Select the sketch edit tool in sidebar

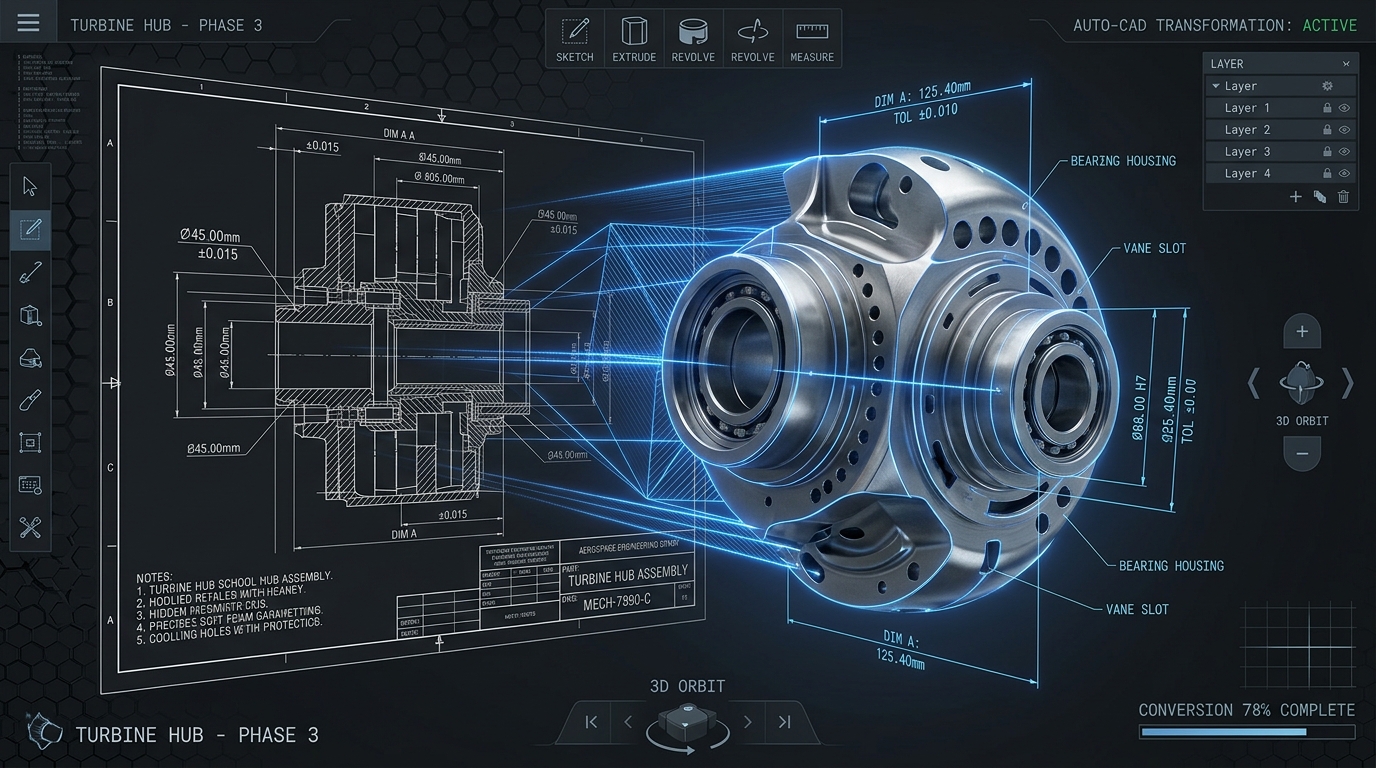tap(30, 230)
